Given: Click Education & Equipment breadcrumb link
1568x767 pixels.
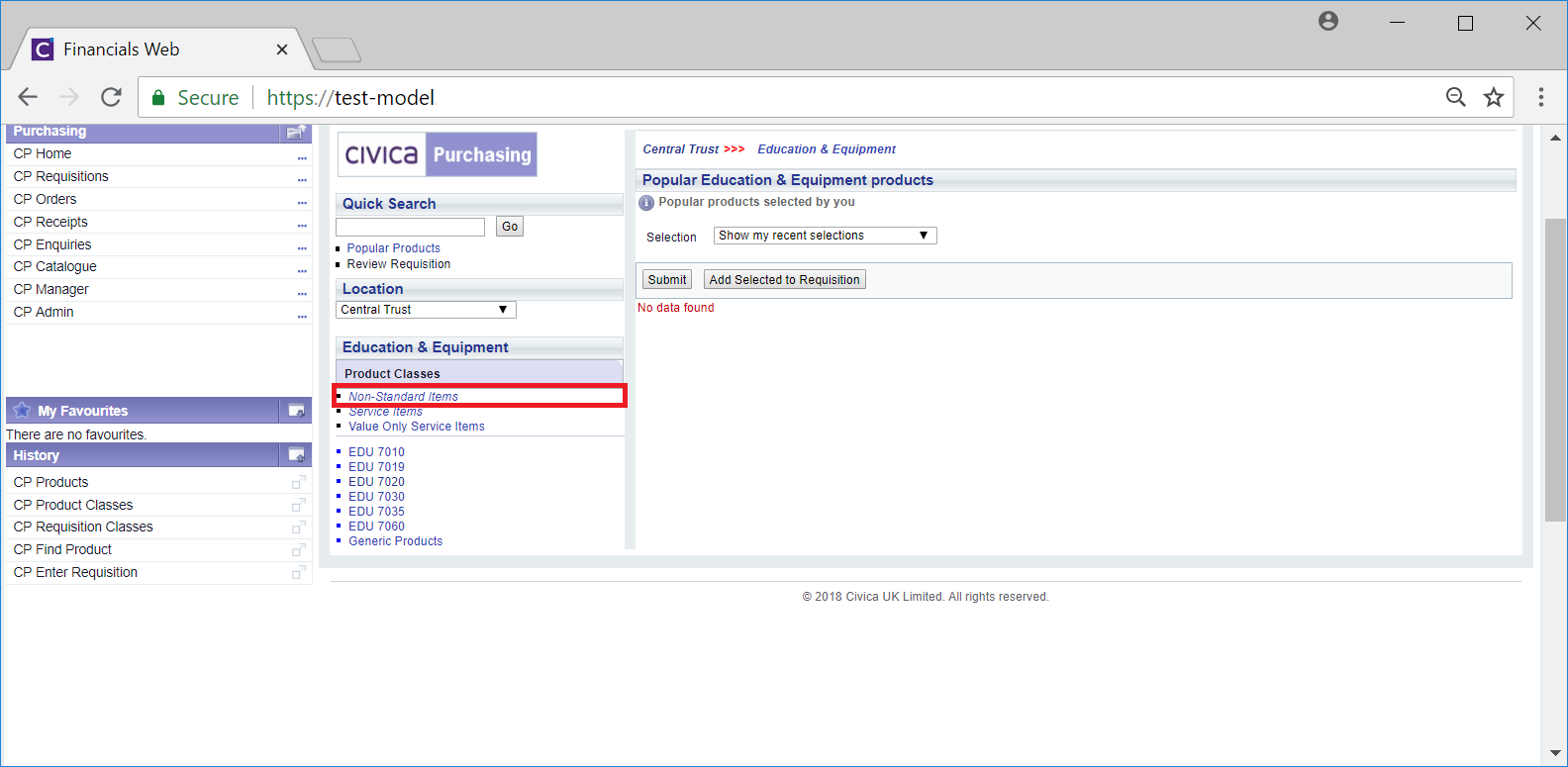Looking at the screenshot, I should 827,149.
